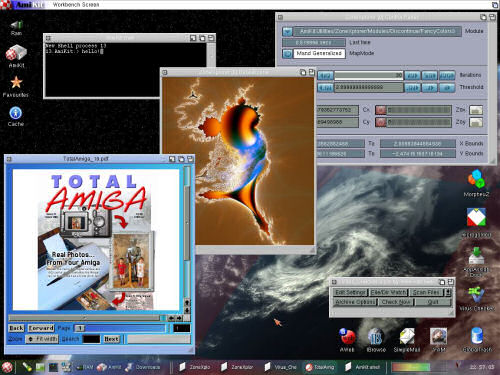Switch to first ZoneXplorer task in taskbar
Viewport: 500px width, 375px height.
[x=195, y=367]
